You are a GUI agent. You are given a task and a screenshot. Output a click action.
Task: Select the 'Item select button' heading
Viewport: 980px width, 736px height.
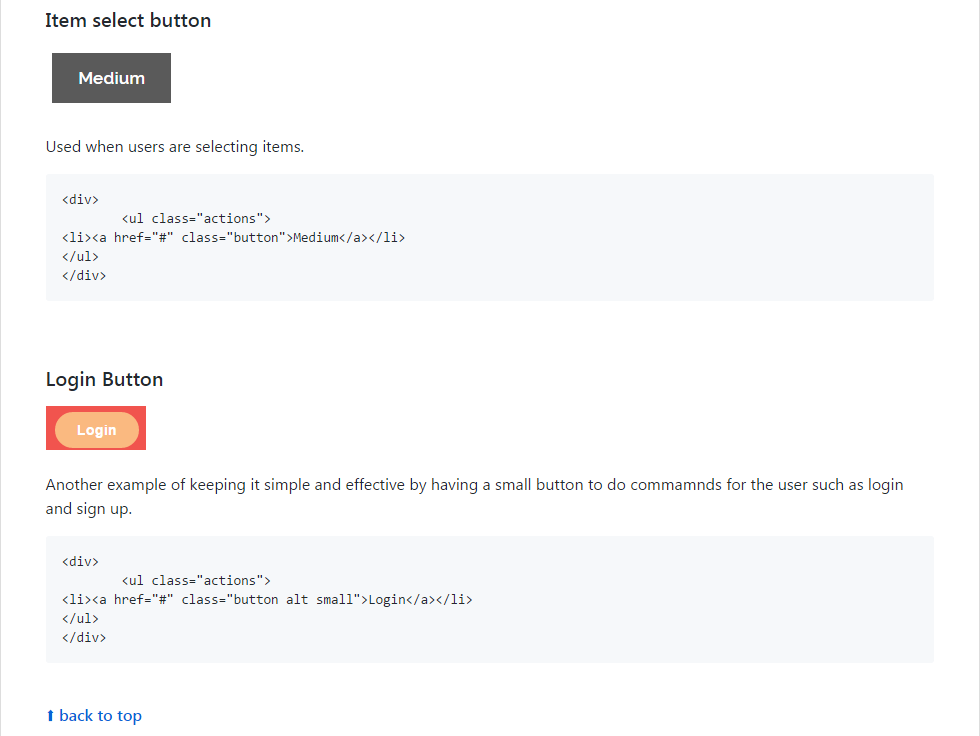point(128,21)
